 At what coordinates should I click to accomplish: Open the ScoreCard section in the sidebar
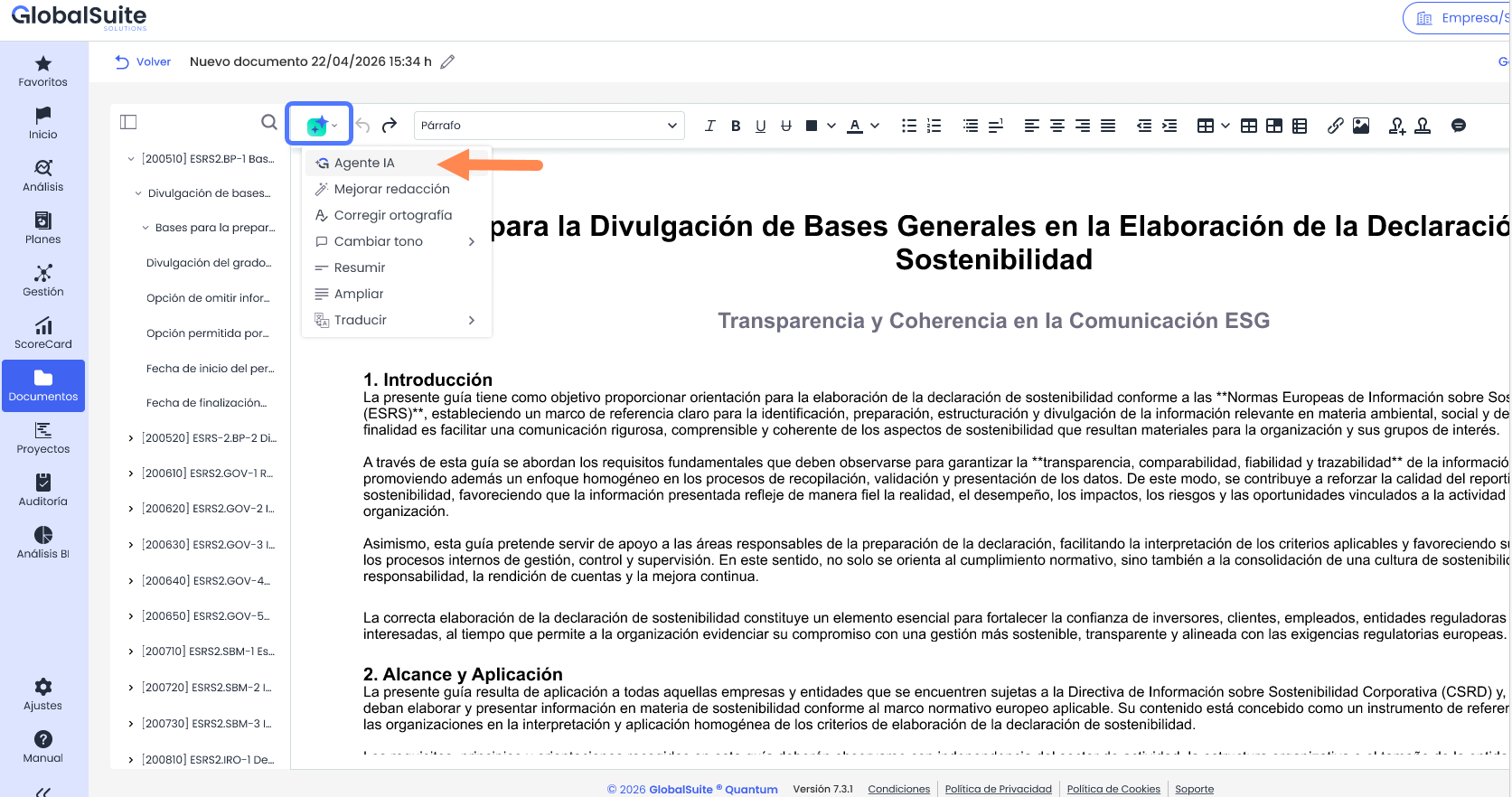(x=43, y=333)
